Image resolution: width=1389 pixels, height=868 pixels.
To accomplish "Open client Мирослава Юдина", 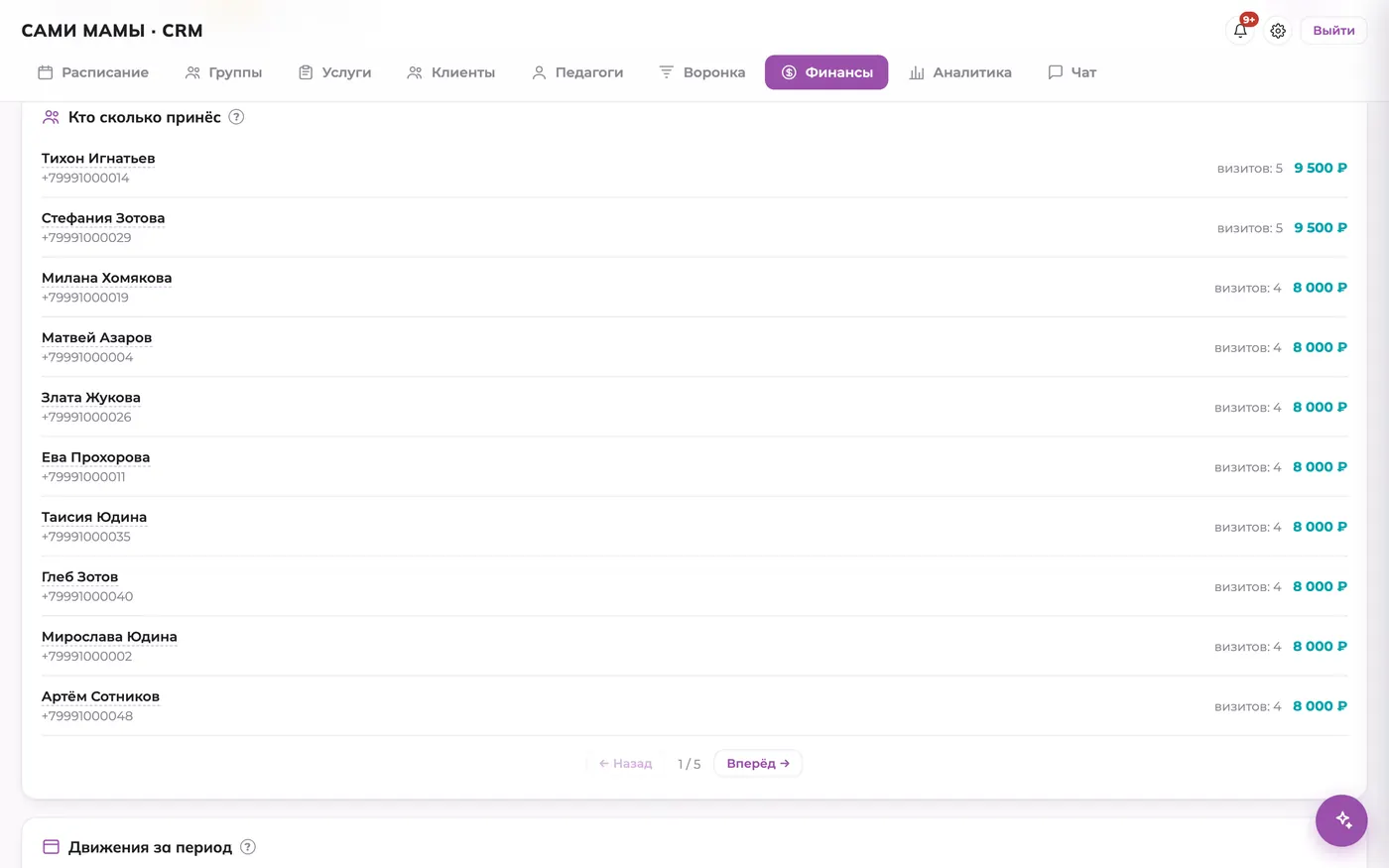I will [109, 637].
